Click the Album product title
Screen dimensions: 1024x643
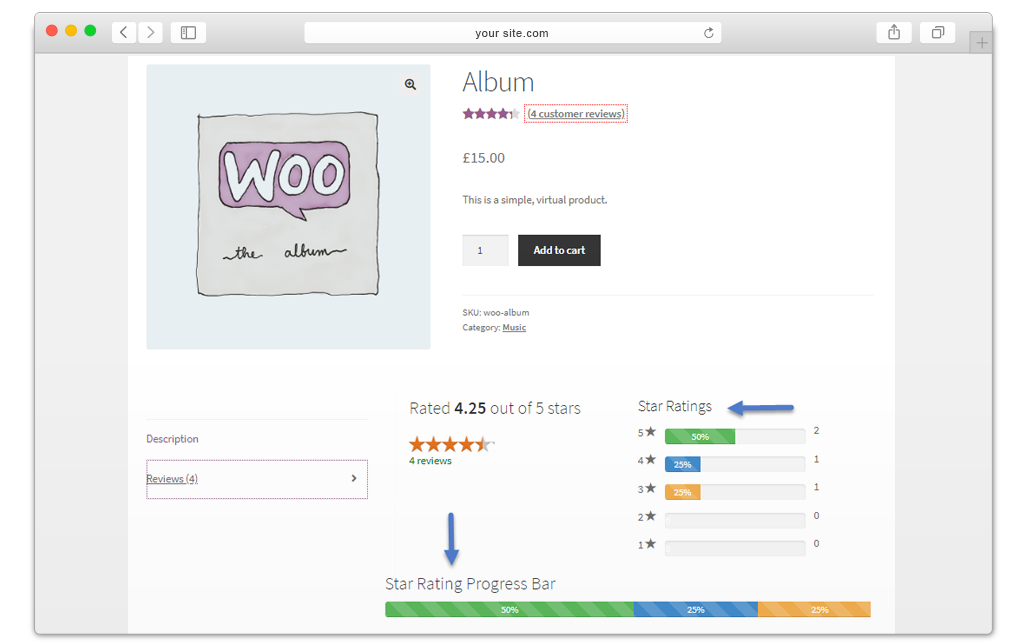(x=498, y=82)
